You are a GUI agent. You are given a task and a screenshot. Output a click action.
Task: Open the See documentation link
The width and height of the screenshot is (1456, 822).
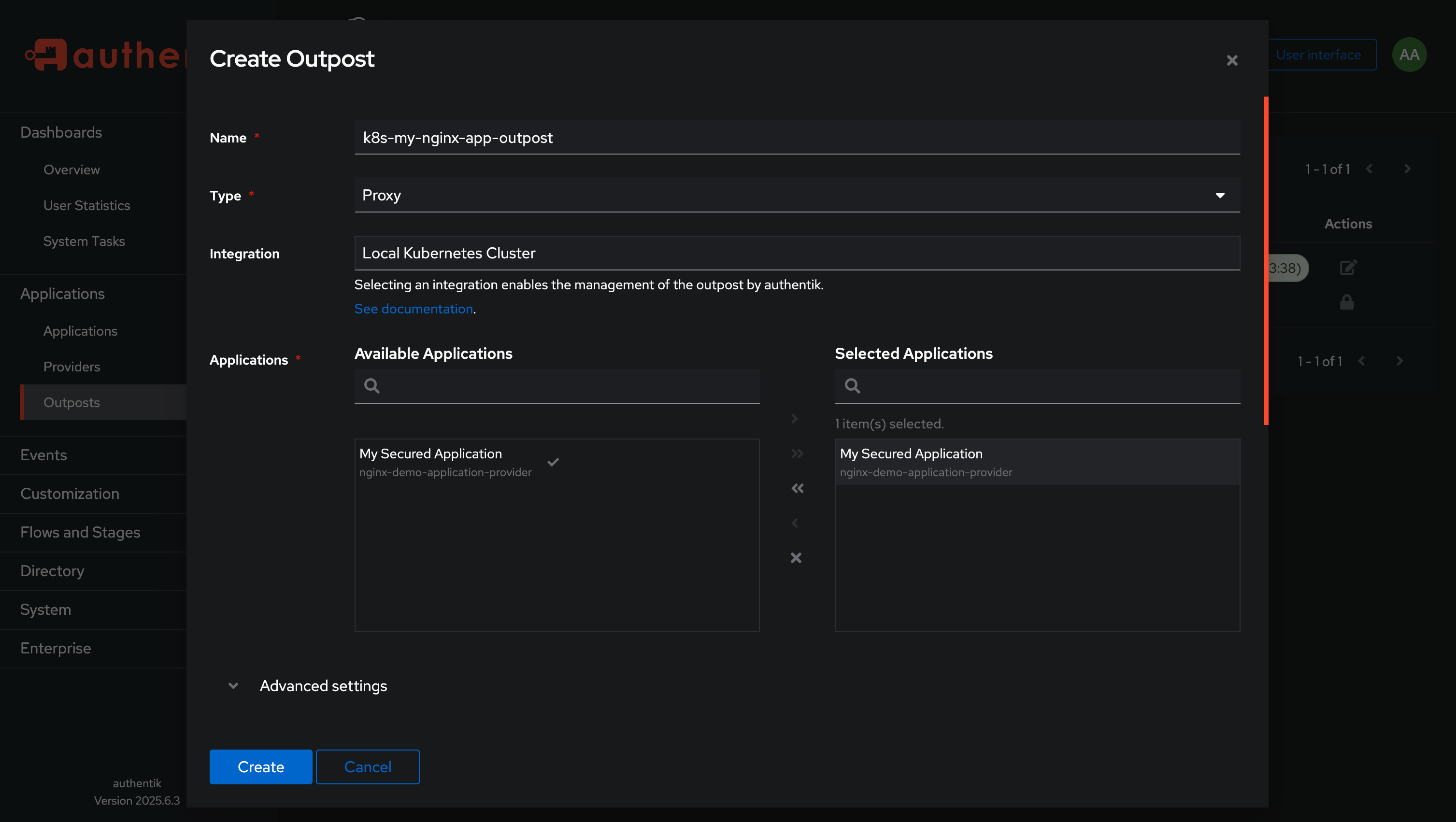[x=413, y=309]
